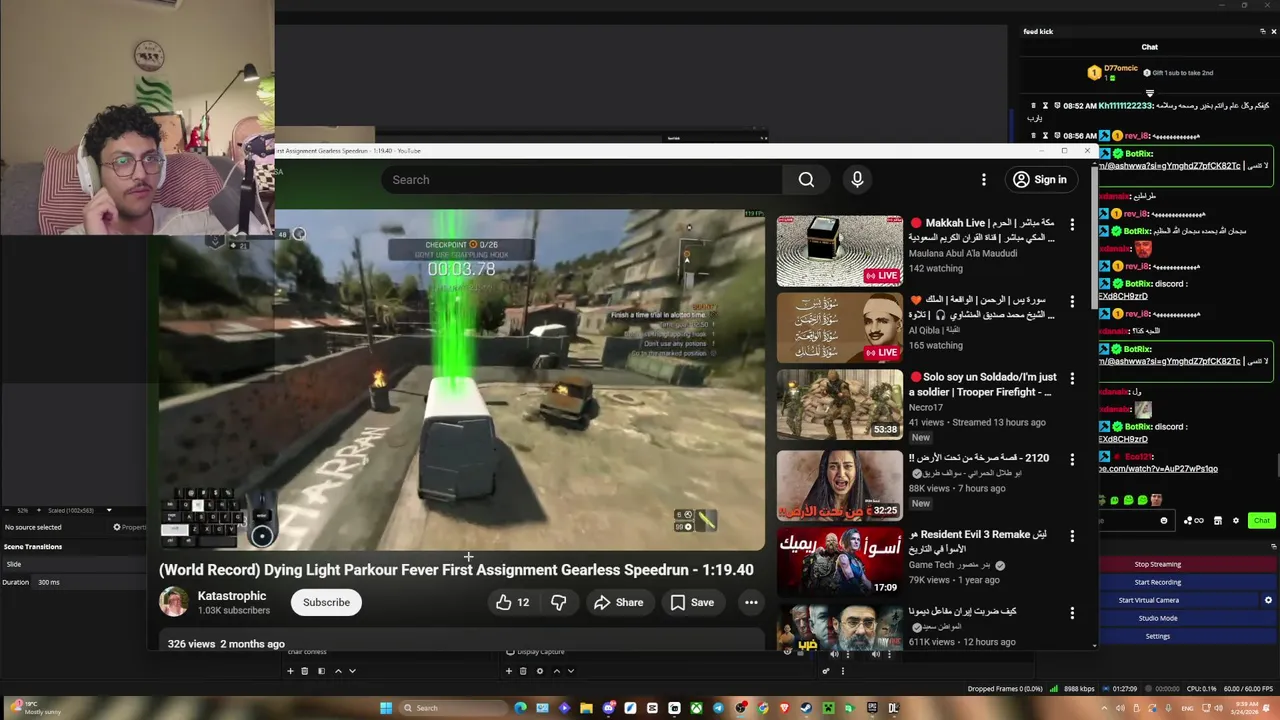Move scene up arrow in Scenes dock

coord(338,671)
